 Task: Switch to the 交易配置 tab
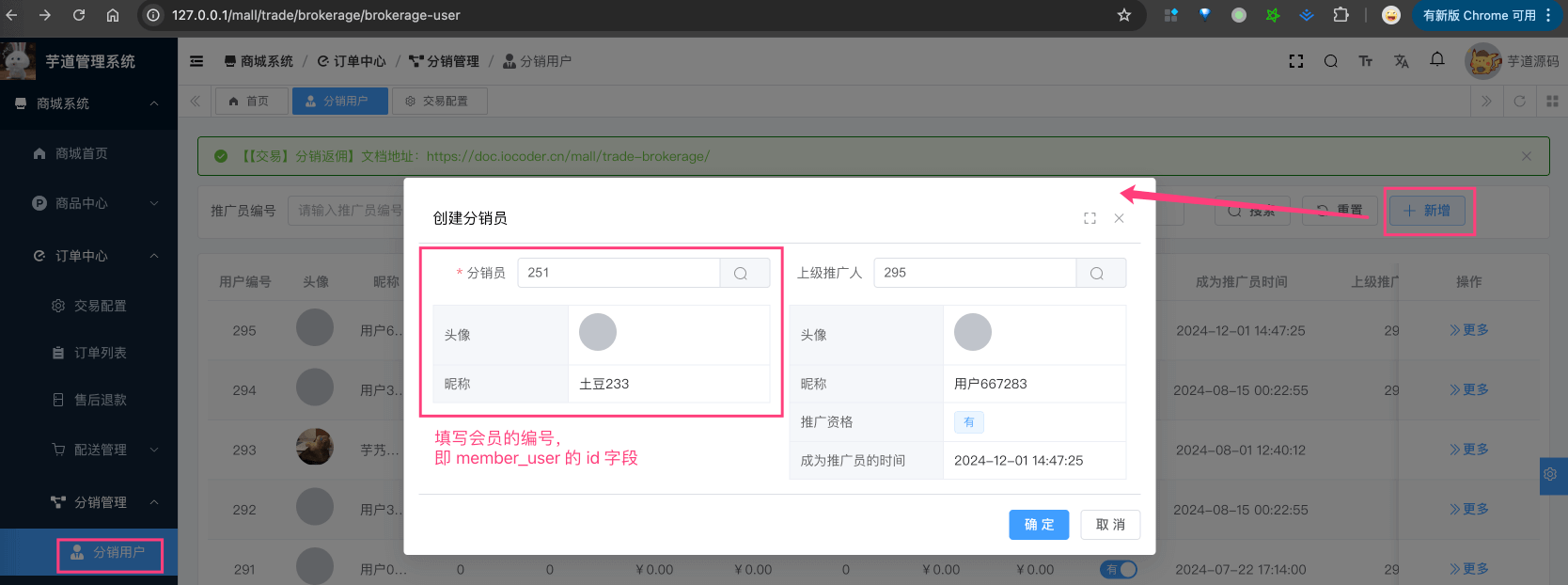439,101
